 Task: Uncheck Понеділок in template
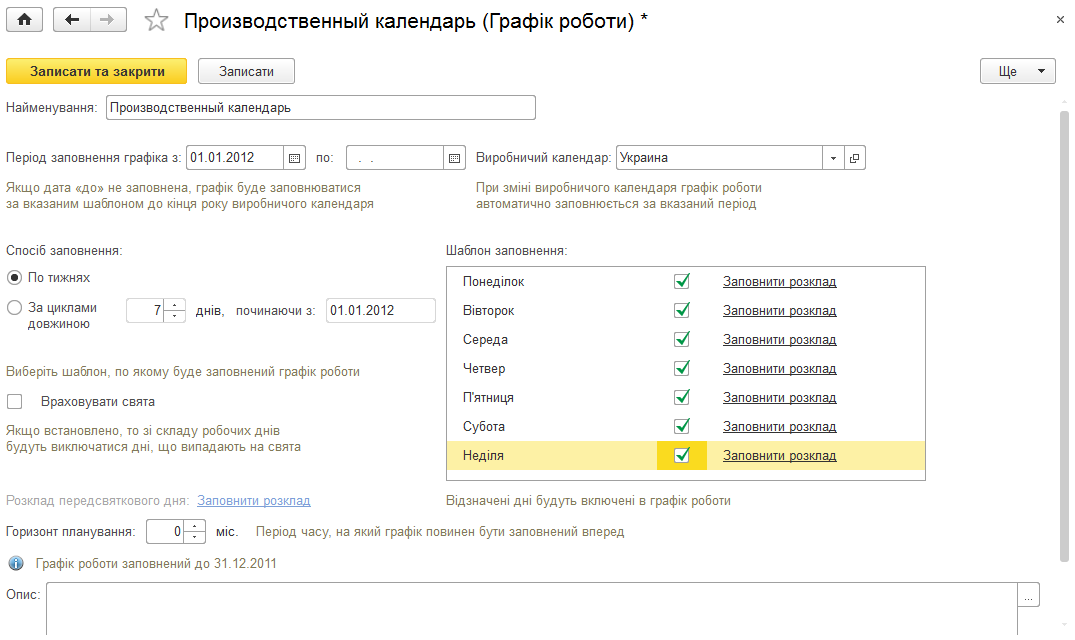coord(681,281)
